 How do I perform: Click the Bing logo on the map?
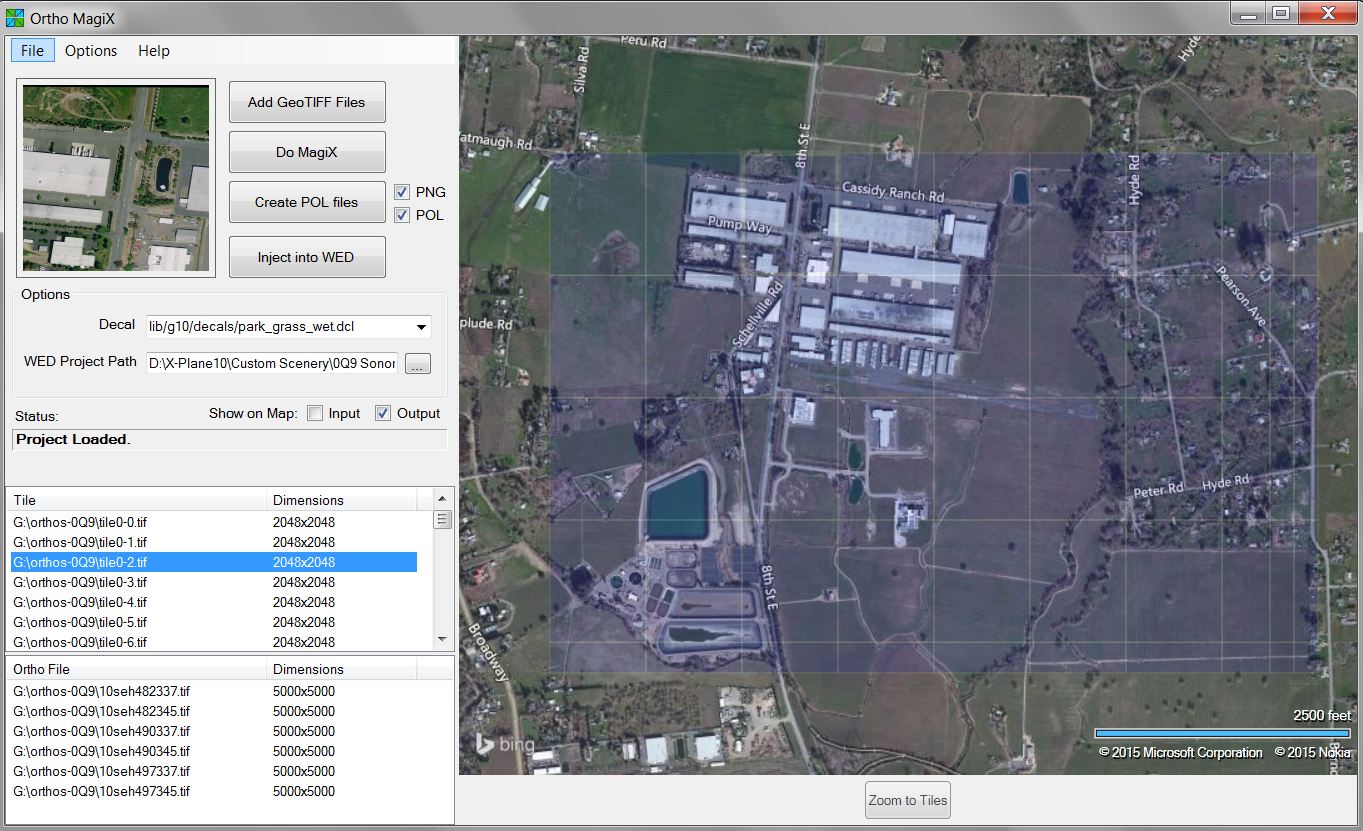[x=504, y=745]
